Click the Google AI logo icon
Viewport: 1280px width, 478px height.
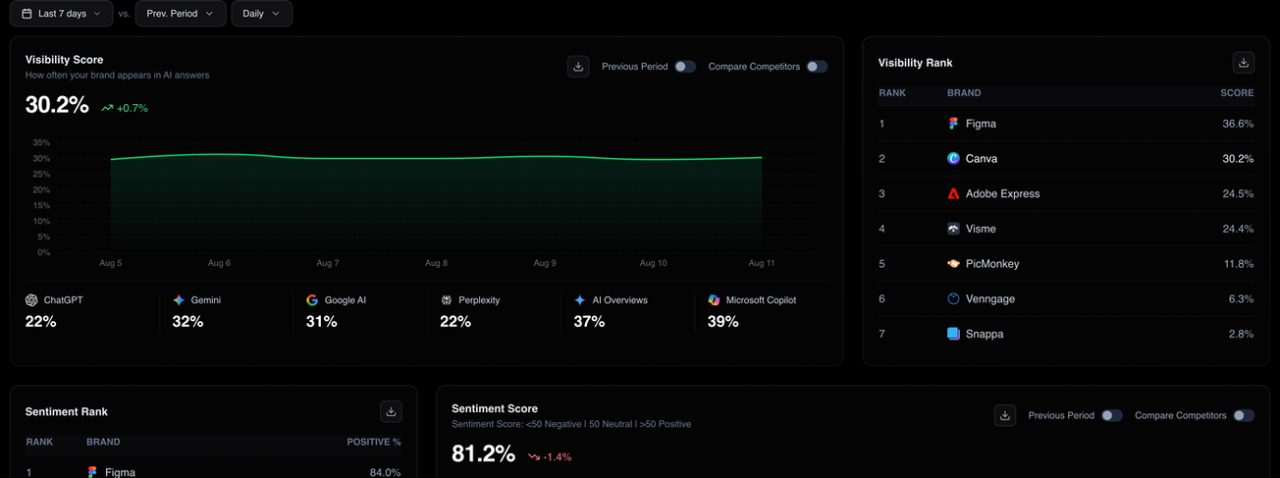312,300
